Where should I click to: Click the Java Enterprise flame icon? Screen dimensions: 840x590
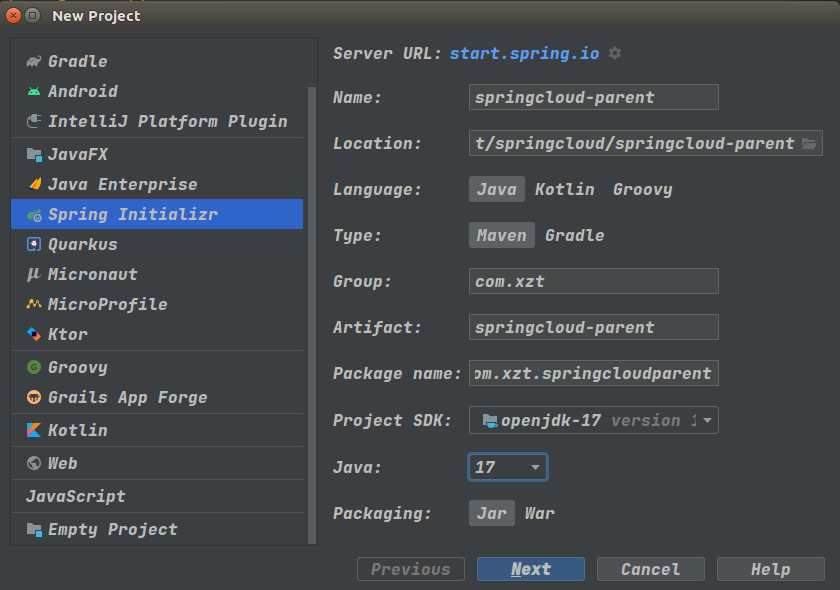click(34, 184)
